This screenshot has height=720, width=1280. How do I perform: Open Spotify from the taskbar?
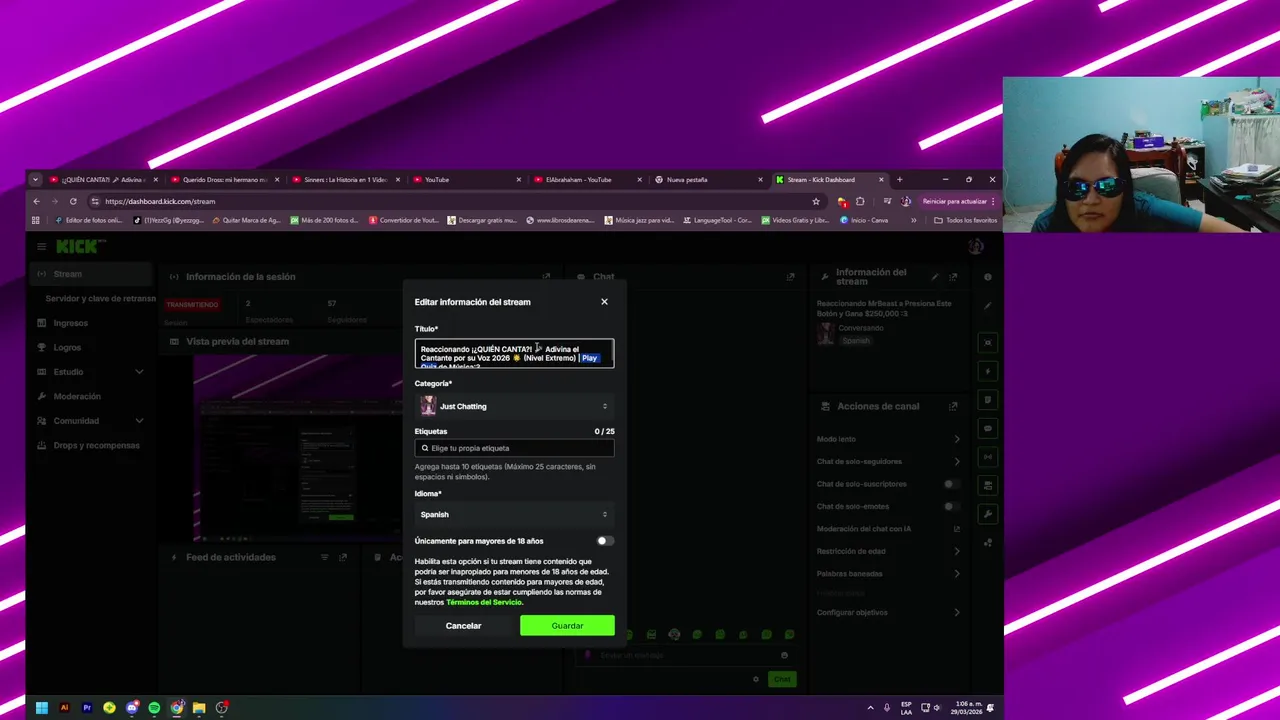coord(154,708)
